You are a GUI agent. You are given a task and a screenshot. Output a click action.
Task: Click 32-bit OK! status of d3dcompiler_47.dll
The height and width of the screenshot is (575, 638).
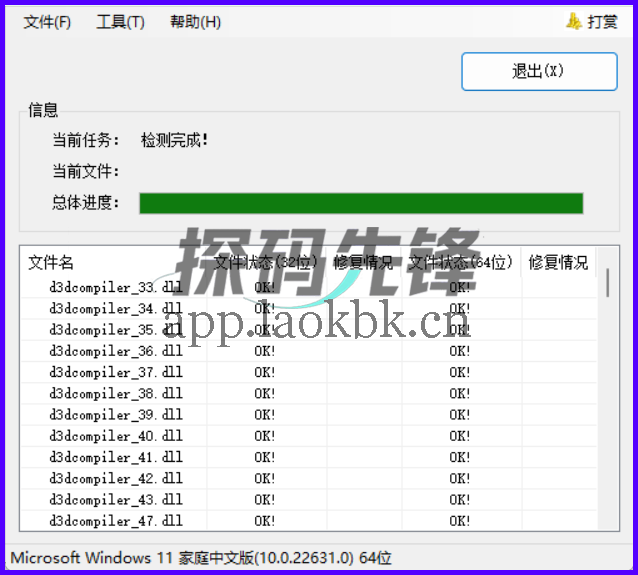point(264,520)
